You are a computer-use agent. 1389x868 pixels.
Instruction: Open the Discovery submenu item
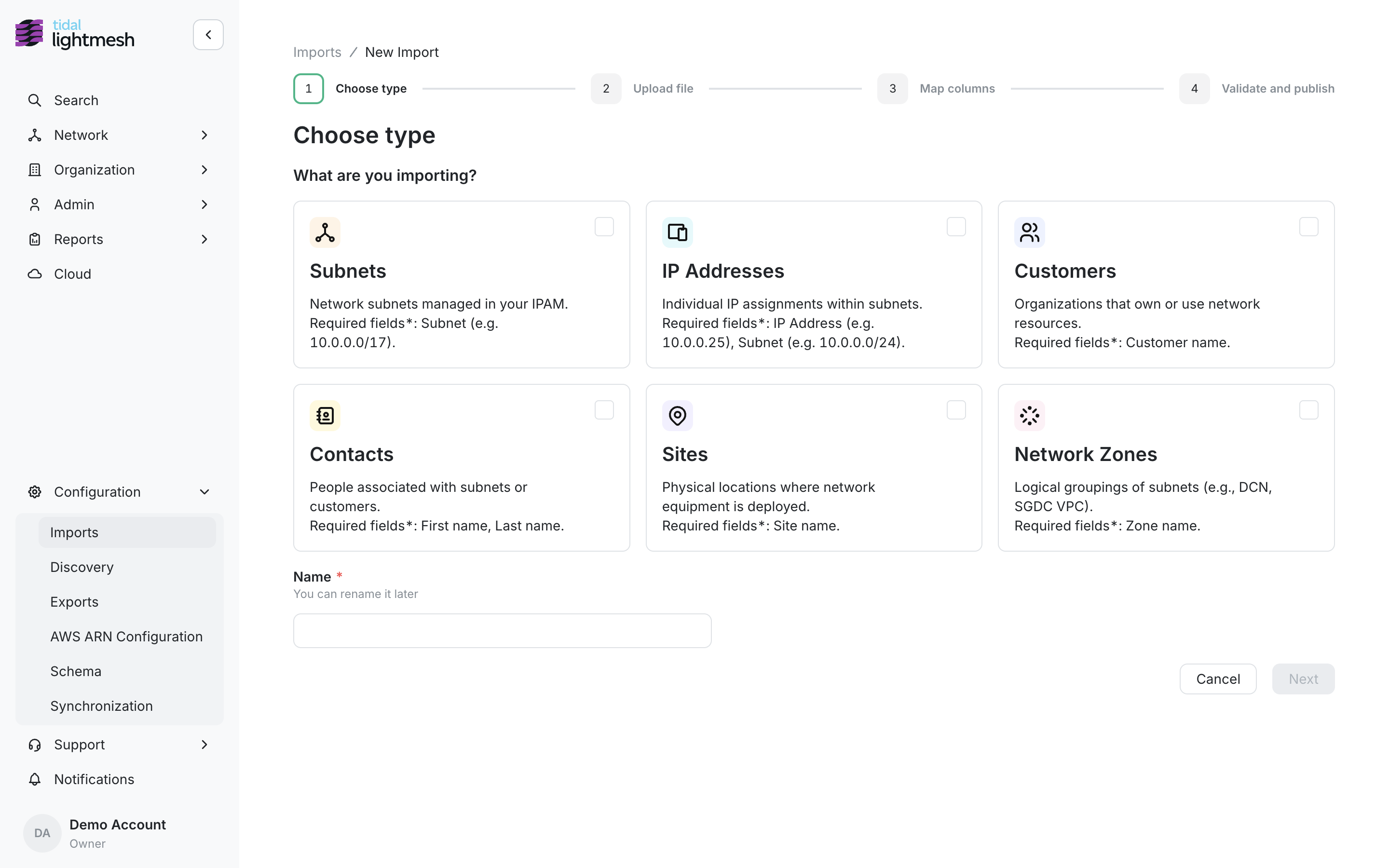127,567
